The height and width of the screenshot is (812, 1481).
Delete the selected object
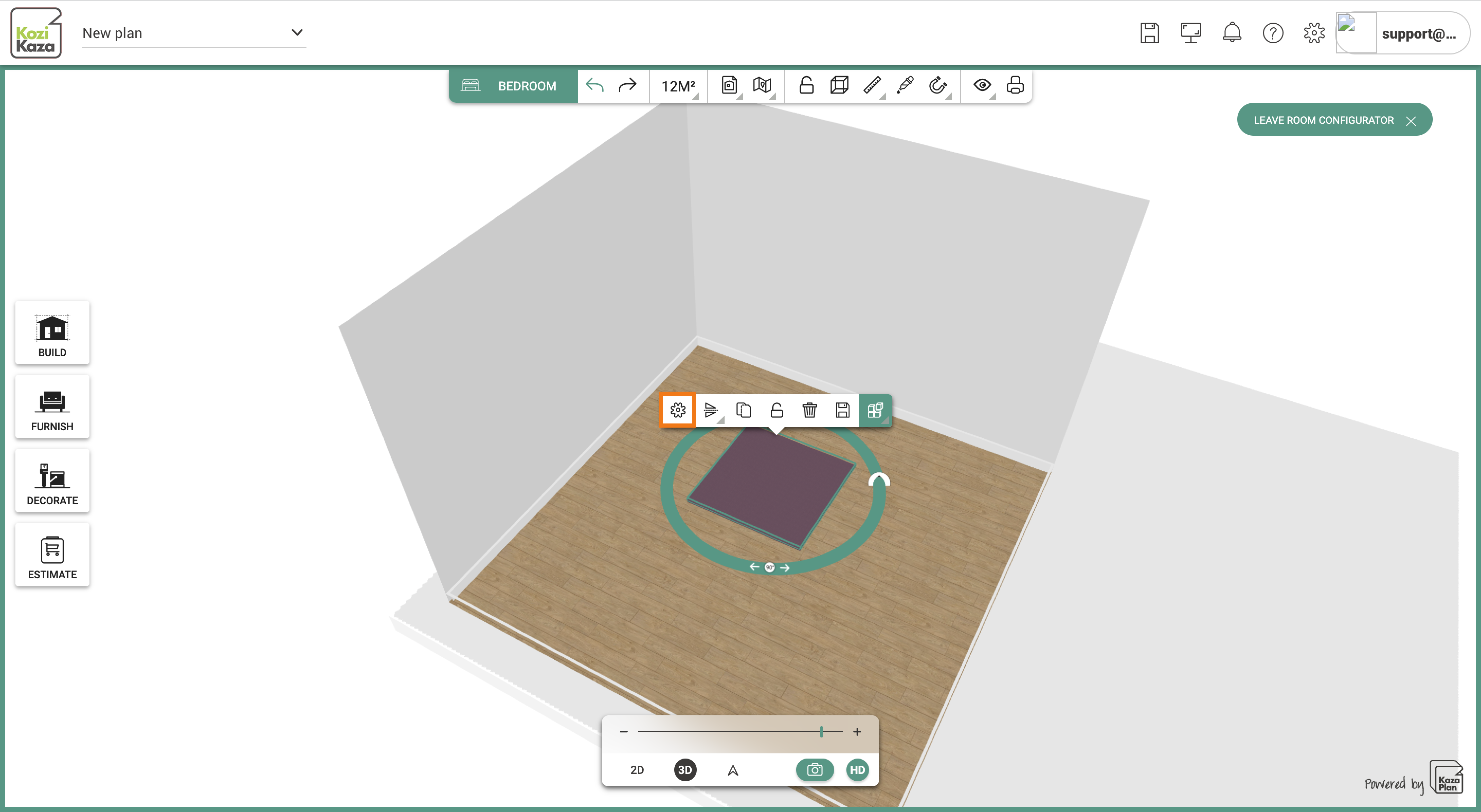click(x=809, y=410)
